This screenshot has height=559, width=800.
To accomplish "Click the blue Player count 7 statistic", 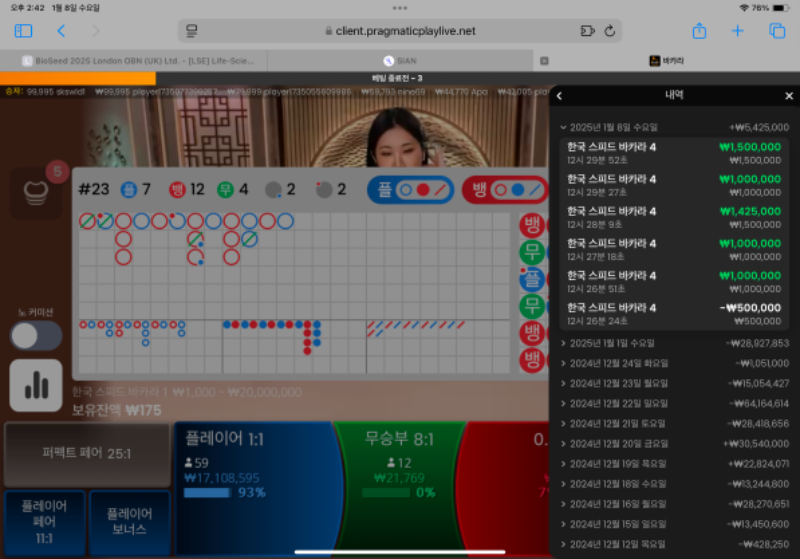I will 136,190.
